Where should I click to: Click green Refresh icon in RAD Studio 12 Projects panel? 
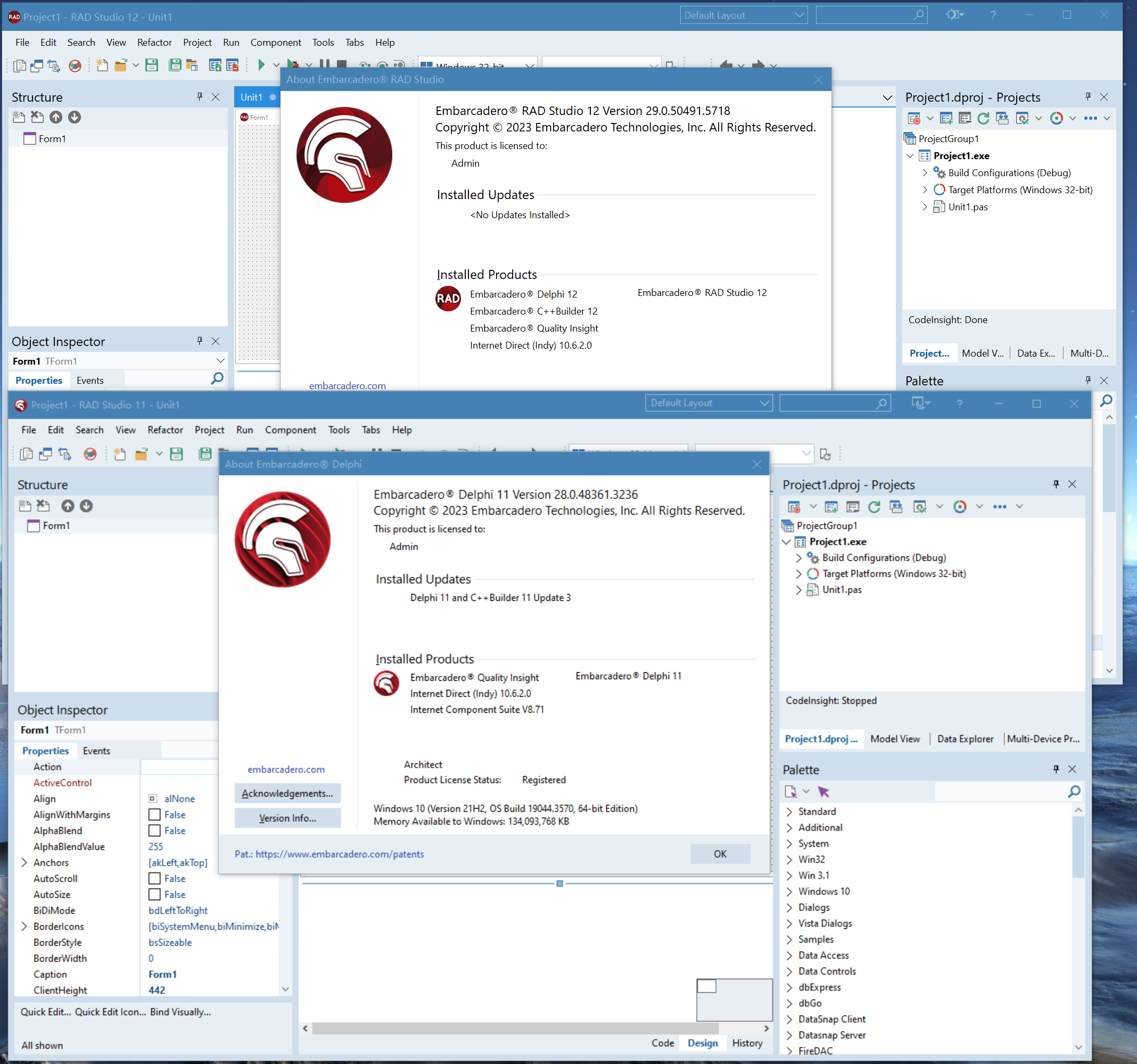click(983, 118)
